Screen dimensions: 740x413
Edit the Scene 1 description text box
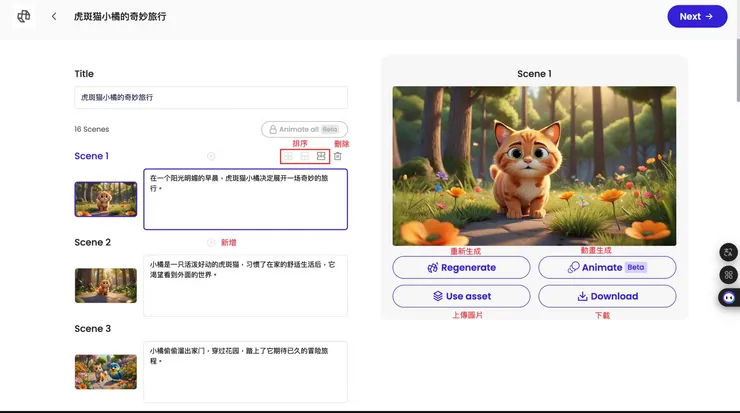tap(245, 199)
